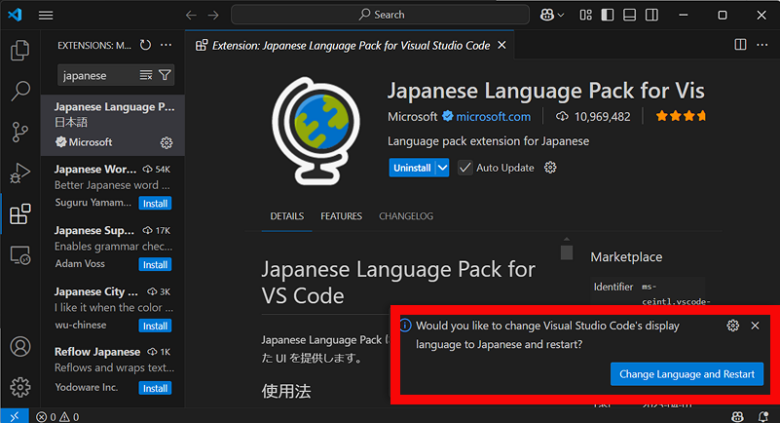Viewport: 780px width, 423px height.
Task: Click Change Language and Restart
Action: click(x=687, y=374)
